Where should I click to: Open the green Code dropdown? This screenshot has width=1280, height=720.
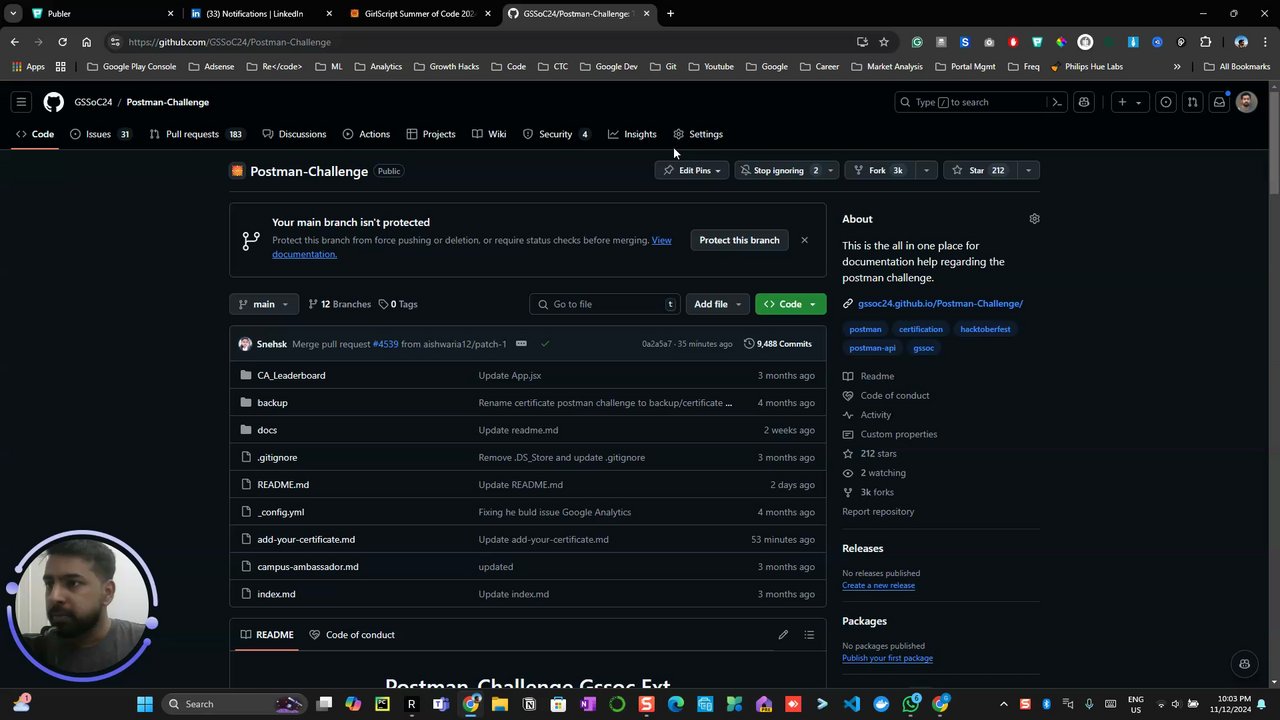790,304
